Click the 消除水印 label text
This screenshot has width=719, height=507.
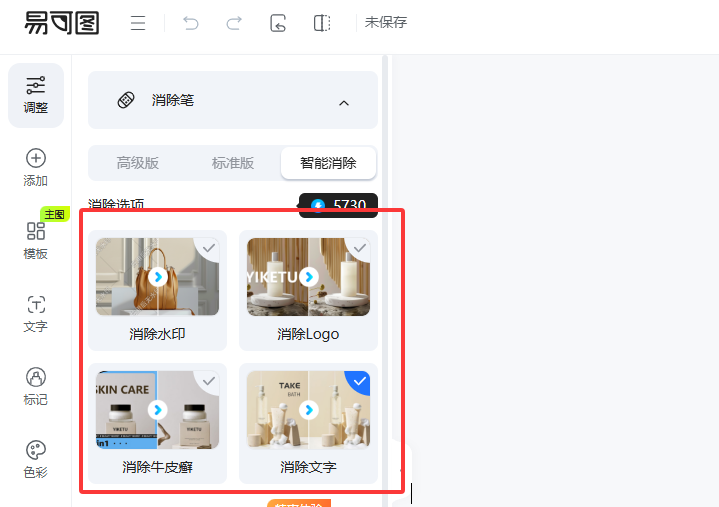point(157,334)
